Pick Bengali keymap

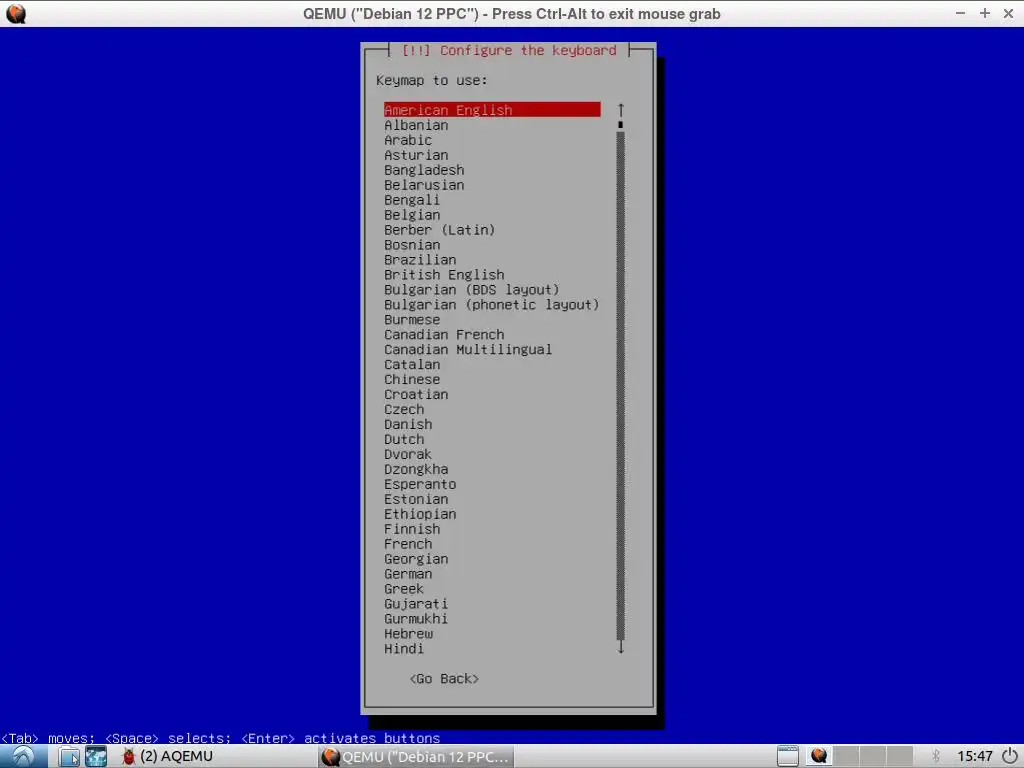(x=412, y=200)
